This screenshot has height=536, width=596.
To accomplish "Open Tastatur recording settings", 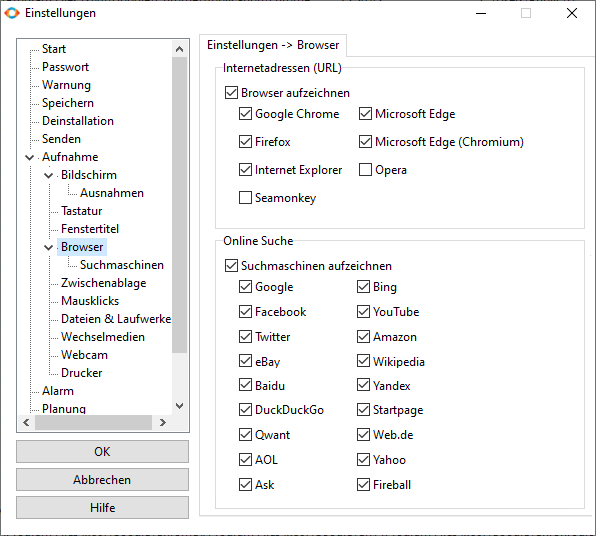I will point(81,211).
